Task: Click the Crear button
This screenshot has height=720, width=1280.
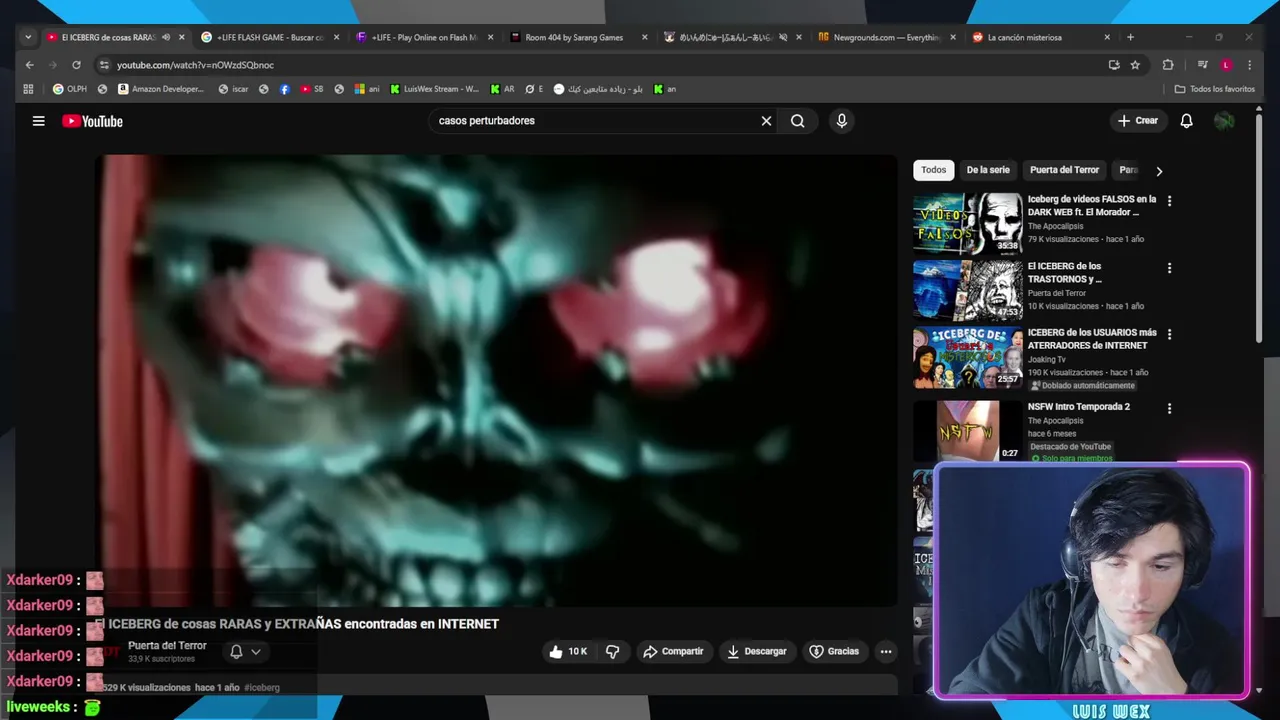Action: point(1138,121)
